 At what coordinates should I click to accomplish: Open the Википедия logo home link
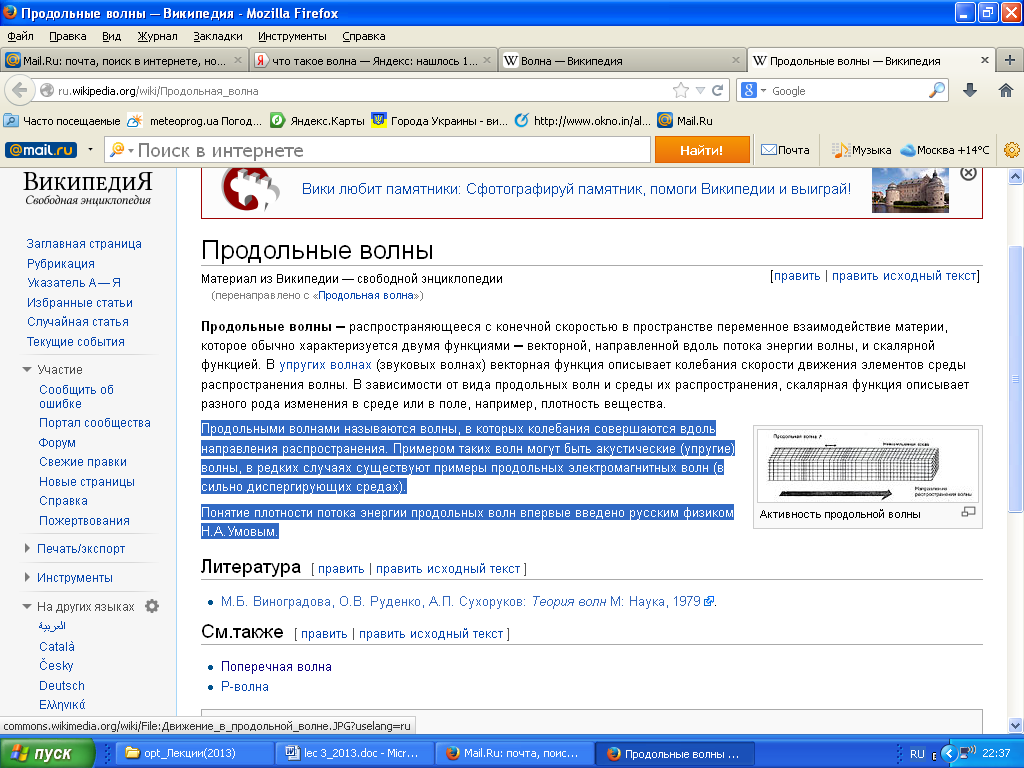click(x=88, y=188)
